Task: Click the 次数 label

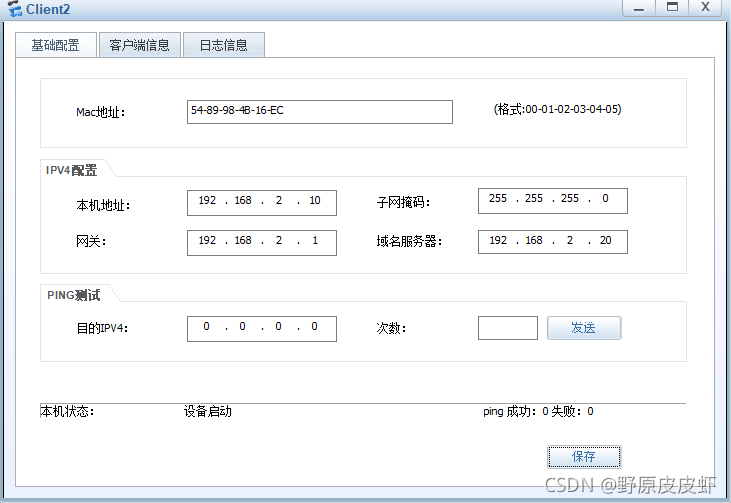Action: (391, 328)
